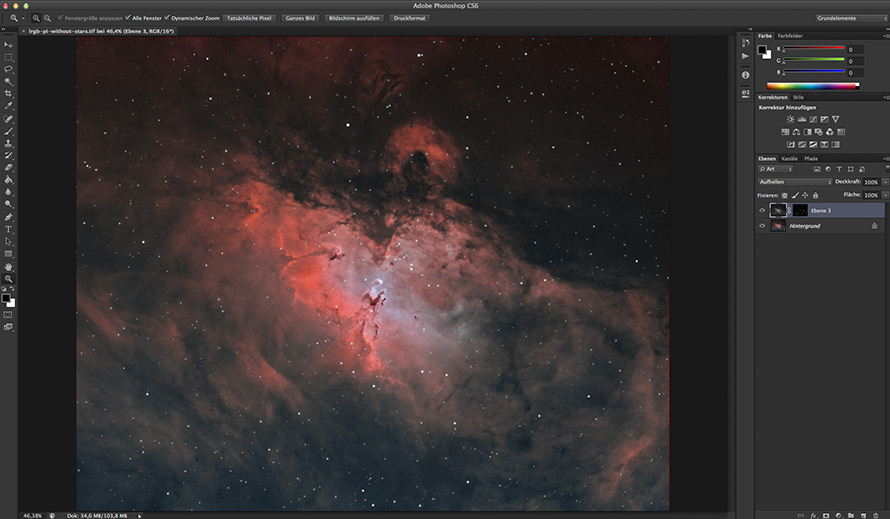Image resolution: width=890 pixels, height=519 pixels.
Task: Select the Move tool
Action: pyautogui.click(x=9, y=45)
